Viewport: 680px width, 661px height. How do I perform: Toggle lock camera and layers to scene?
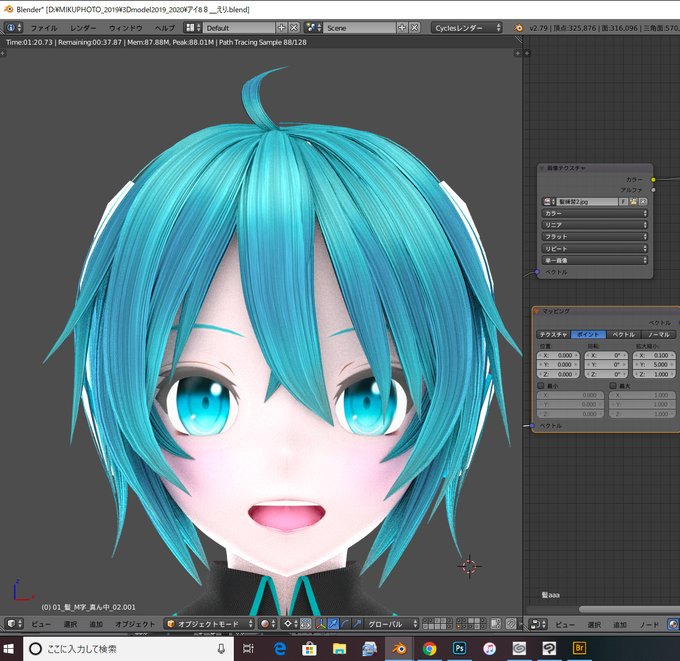[x=495, y=624]
